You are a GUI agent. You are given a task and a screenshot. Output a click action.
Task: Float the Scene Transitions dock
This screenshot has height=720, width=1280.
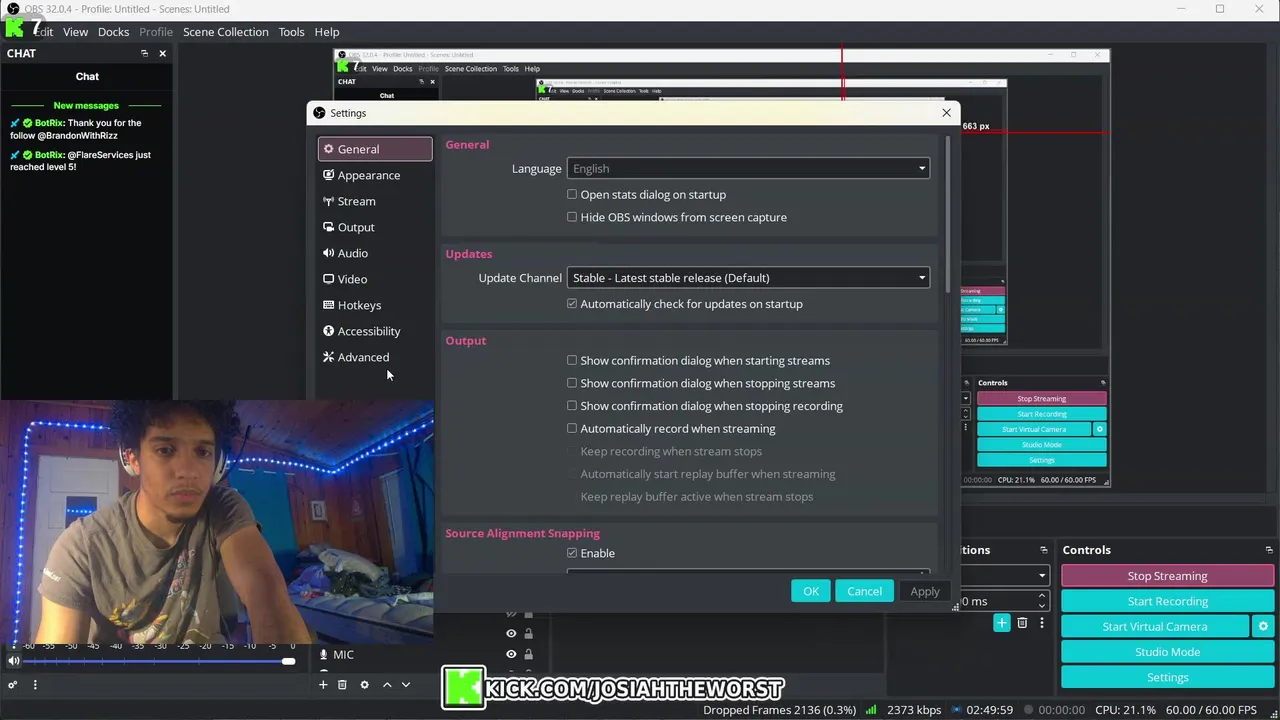coord(1044,550)
